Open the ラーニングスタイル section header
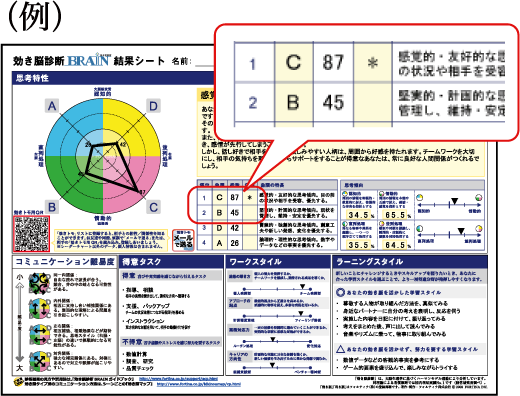The height and width of the screenshot is (396, 520). click(410, 262)
